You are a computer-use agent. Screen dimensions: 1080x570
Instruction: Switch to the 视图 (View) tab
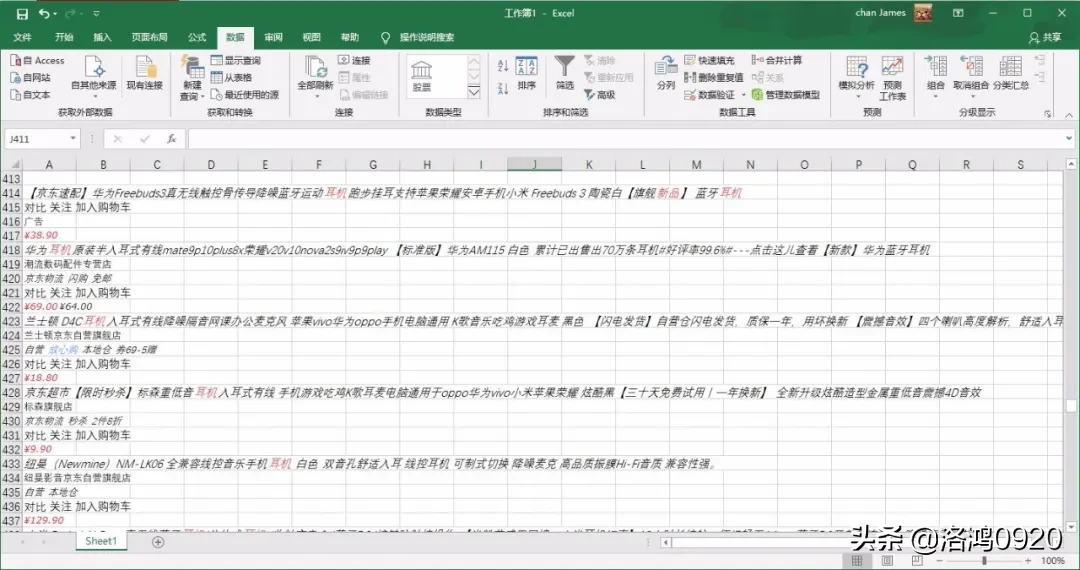(311, 37)
